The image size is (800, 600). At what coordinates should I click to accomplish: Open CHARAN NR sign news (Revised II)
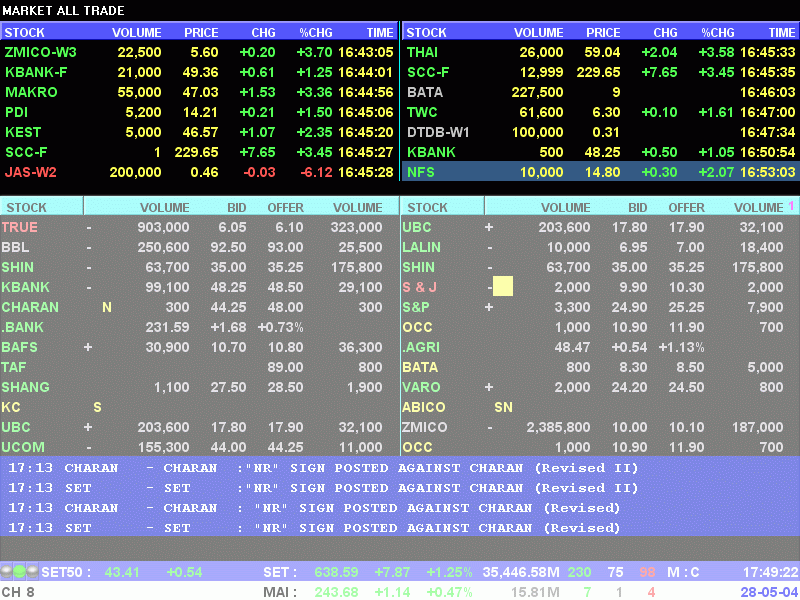(x=323, y=468)
